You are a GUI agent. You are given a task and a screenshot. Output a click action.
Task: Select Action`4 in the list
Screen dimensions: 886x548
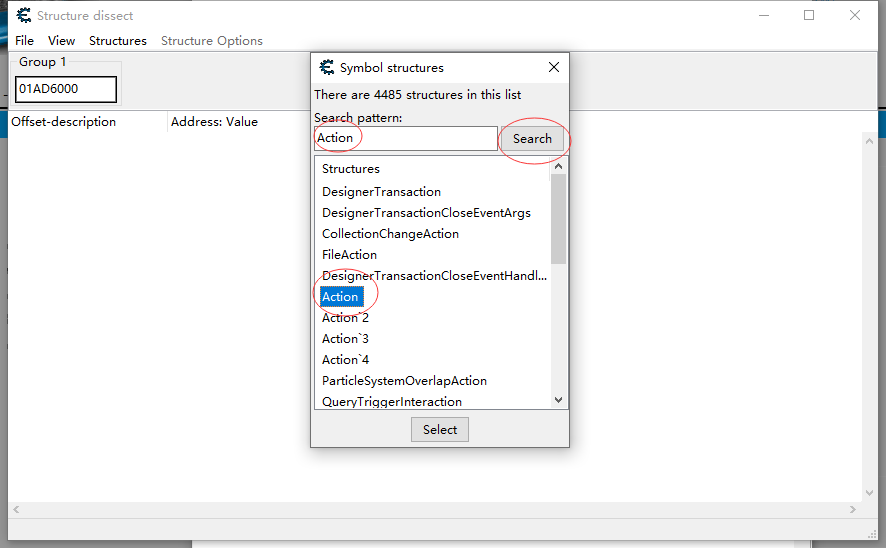point(345,360)
